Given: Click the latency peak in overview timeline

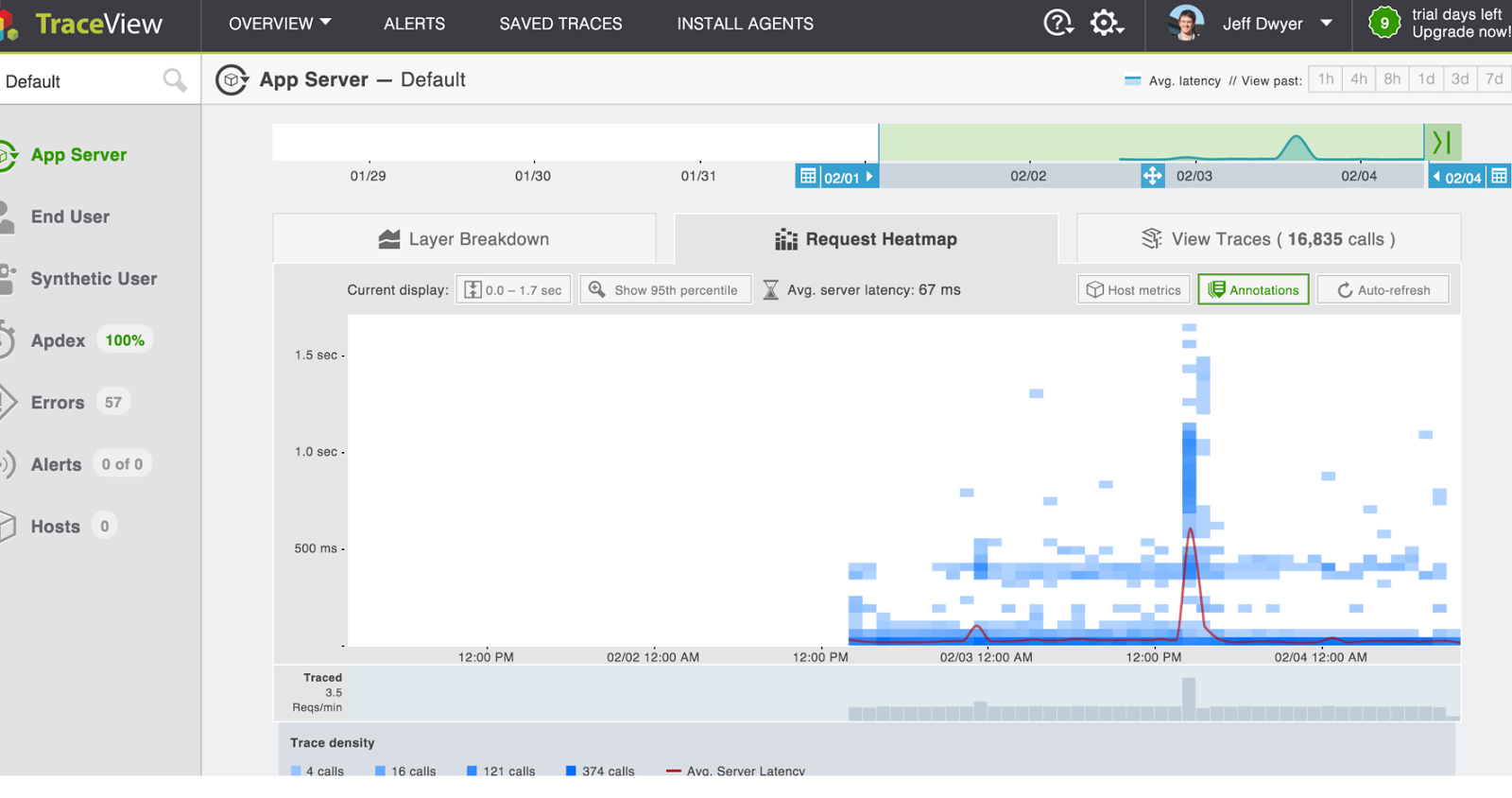Looking at the screenshot, I should [1296, 146].
